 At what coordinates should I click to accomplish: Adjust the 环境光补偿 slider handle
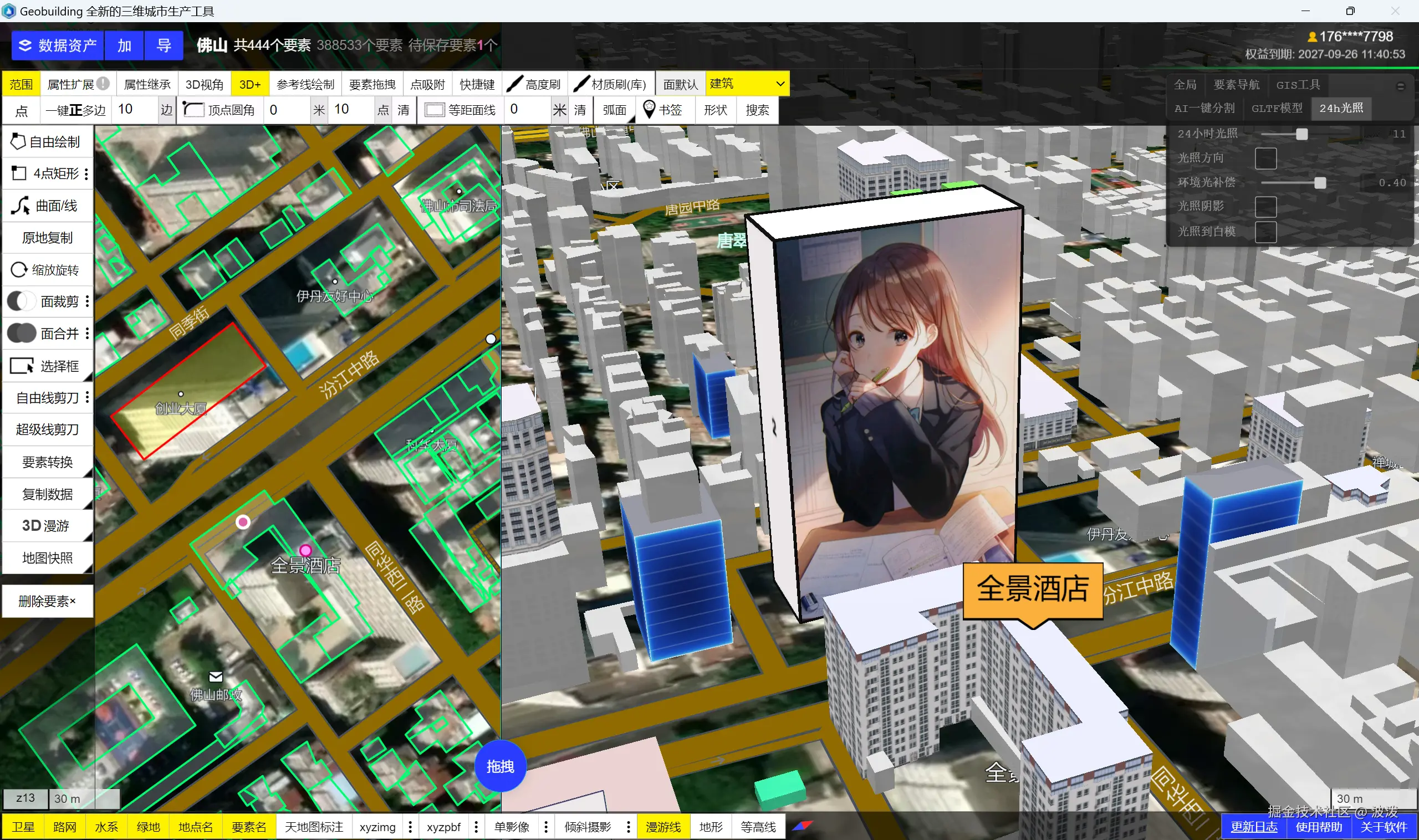point(1319,183)
